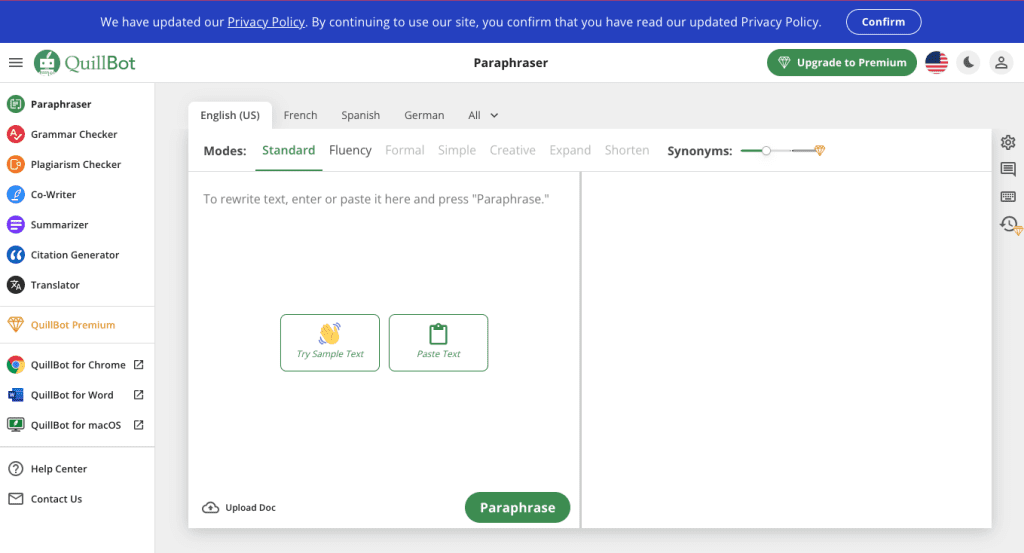The width and height of the screenshot is (1024, 553).
Task: Adjust the Synonyms slider handle
Action: click(x=766, y=150)
